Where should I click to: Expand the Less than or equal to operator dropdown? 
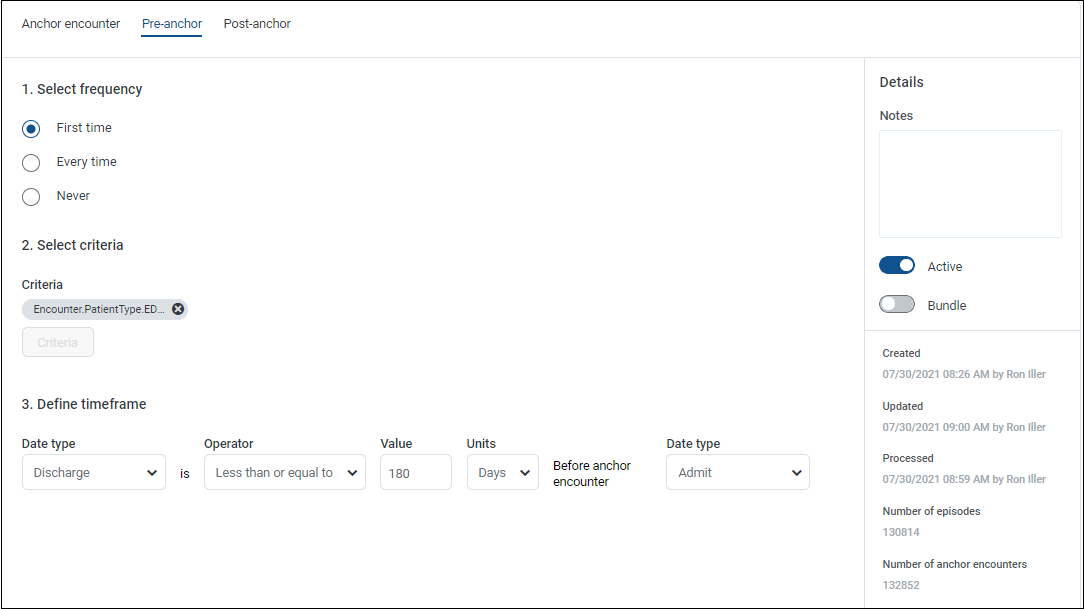[285, 473]
